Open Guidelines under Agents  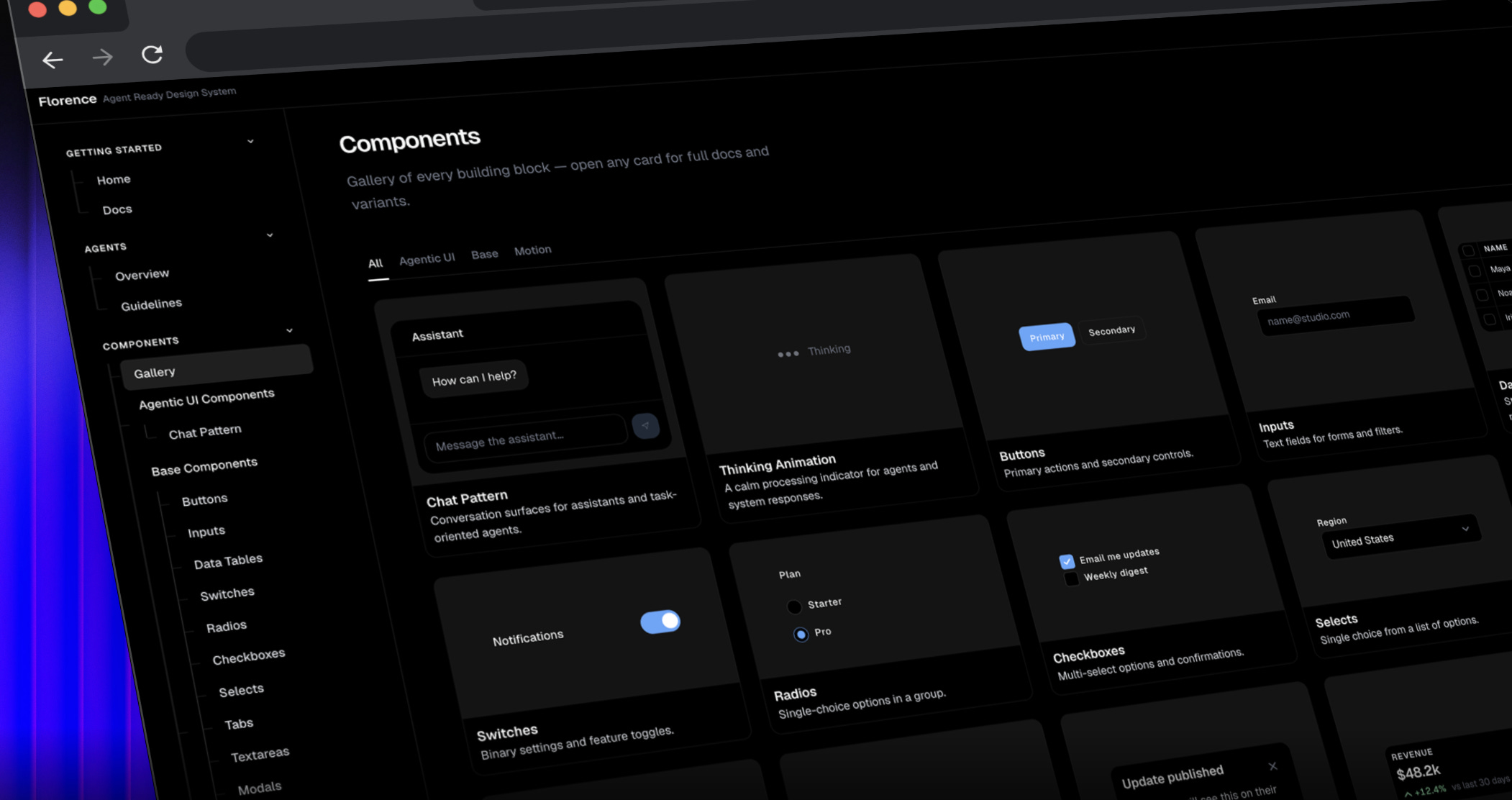[152, 305]
